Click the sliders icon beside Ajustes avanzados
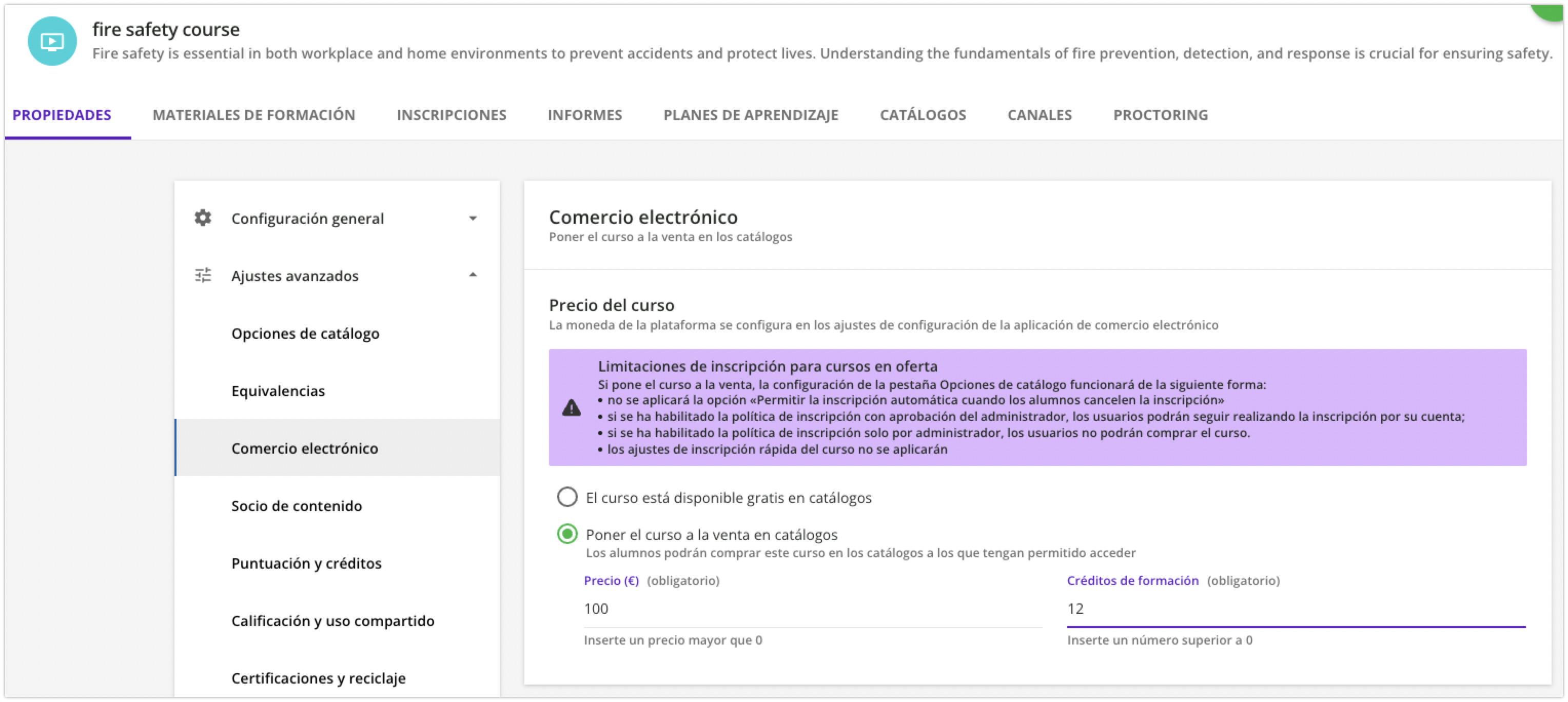 (203, 276)
